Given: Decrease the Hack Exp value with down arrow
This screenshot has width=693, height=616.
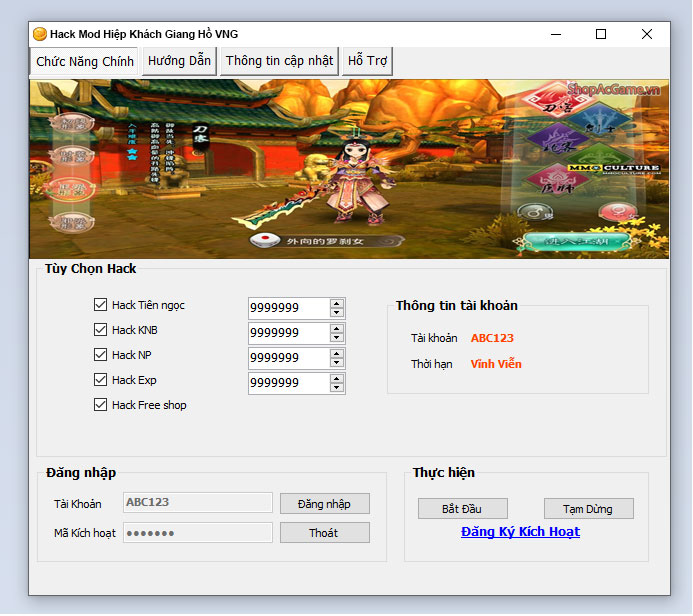Looking at the screenshot, I should [337, 388].
